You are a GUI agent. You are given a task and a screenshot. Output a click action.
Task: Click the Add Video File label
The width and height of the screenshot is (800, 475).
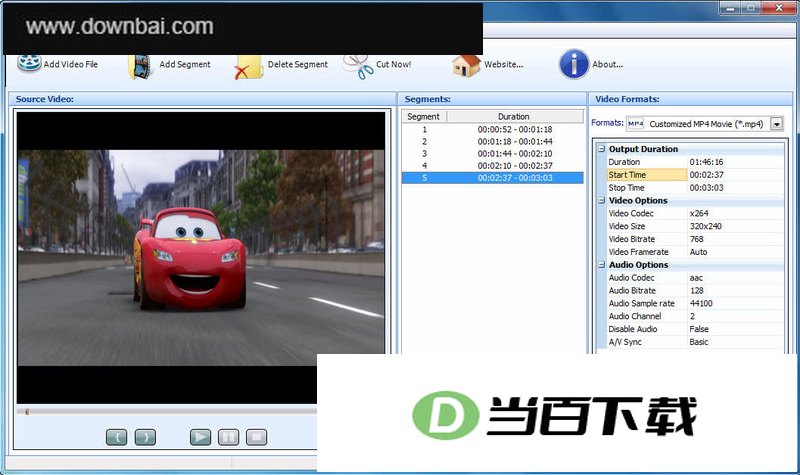pyautogui.click(x=70, y=64)
